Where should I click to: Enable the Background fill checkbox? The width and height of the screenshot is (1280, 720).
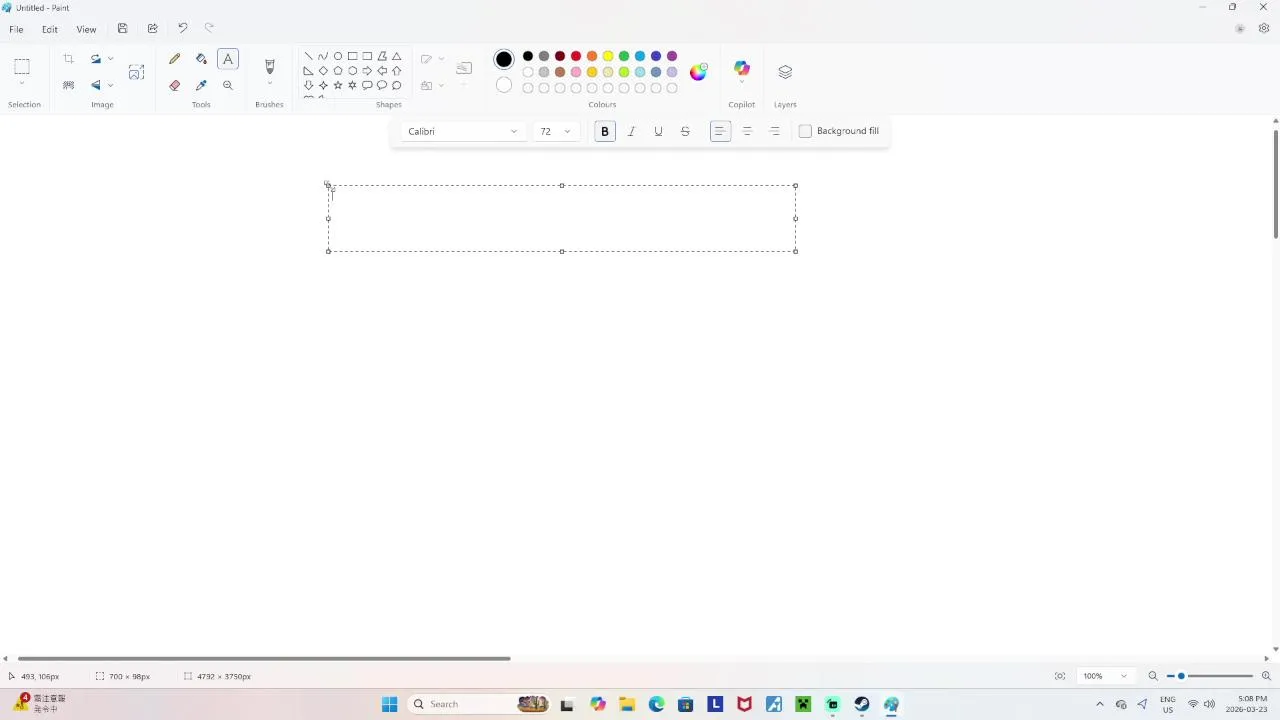pyautogui.click(x=805, y=131)
